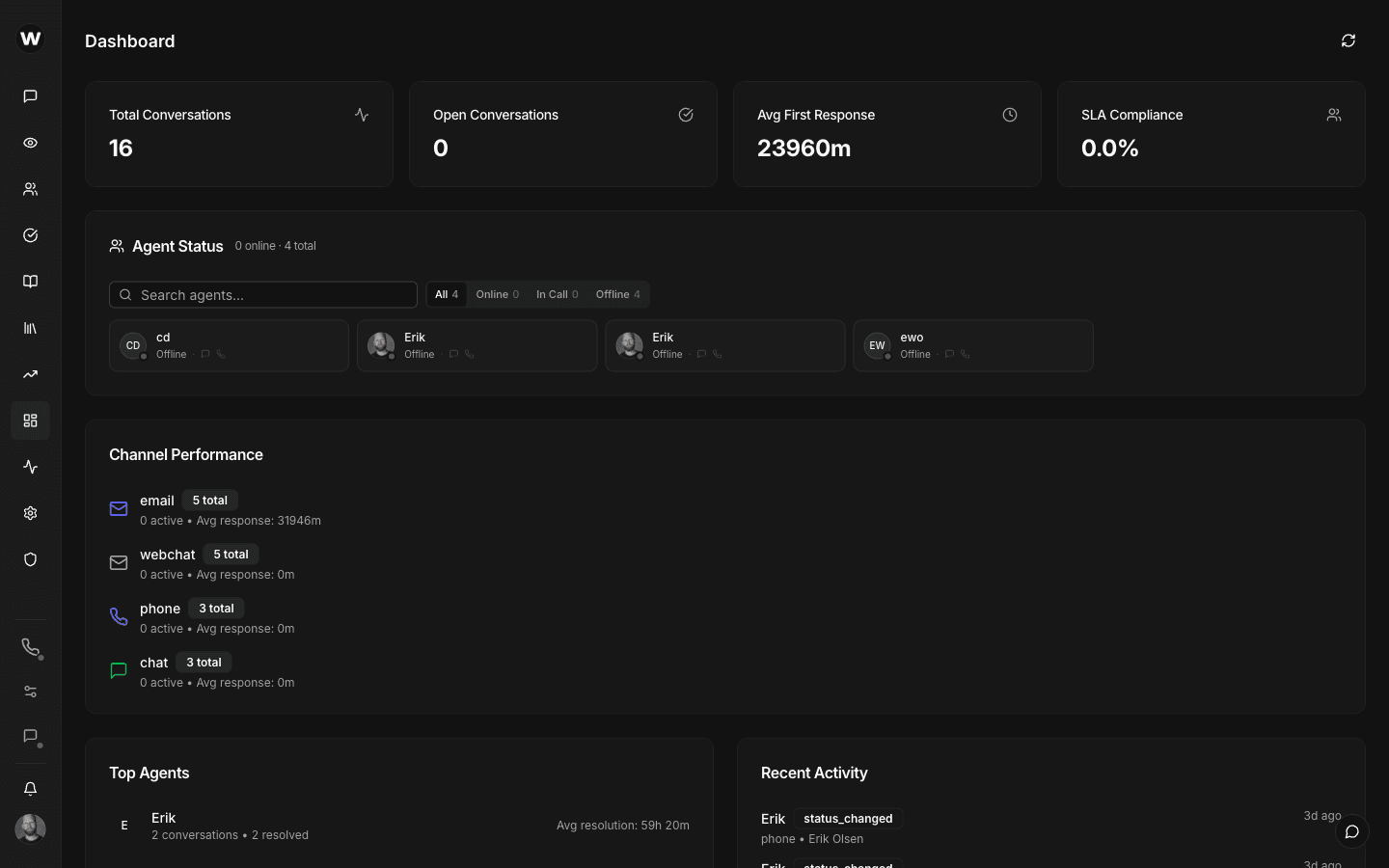Image resolution: width=1389 pixels, height=868 pixels.
Task: Refresh the dashboard with top-right icon
Action: pyautogui.click(x=1348, y=41)
